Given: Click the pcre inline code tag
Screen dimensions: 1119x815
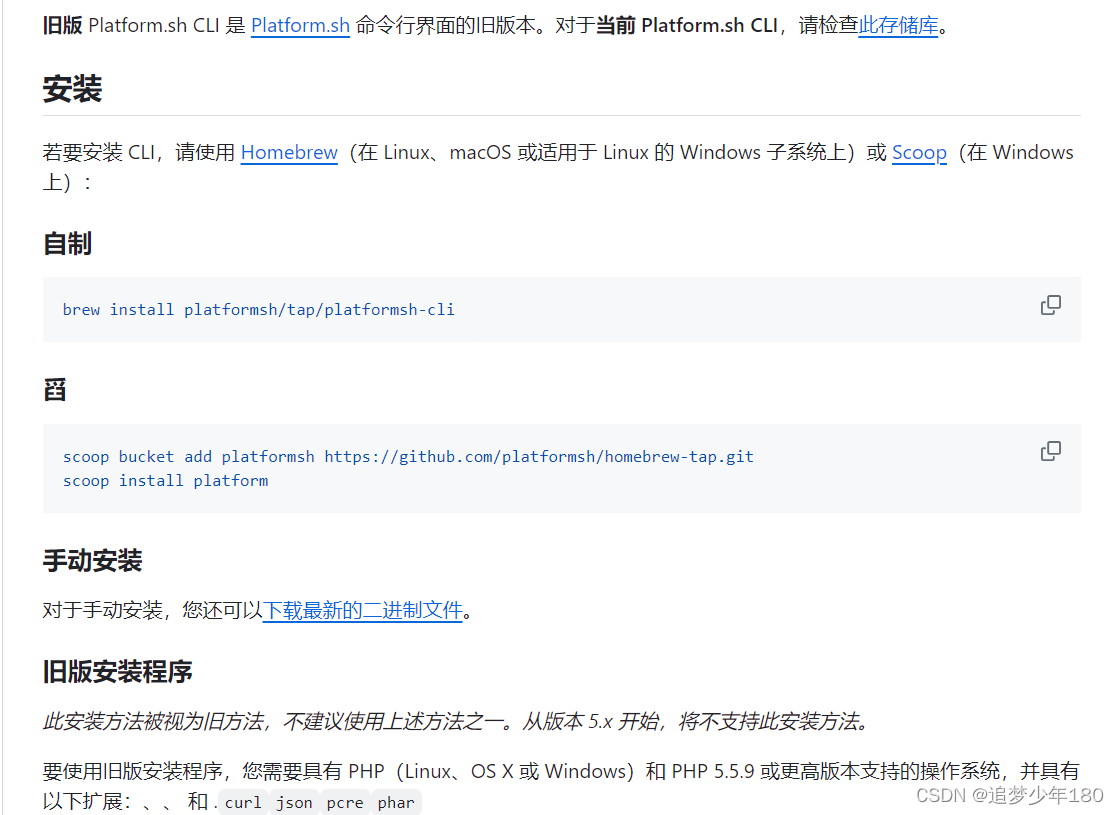Looking at the screenshot, I should click(345, 803).
